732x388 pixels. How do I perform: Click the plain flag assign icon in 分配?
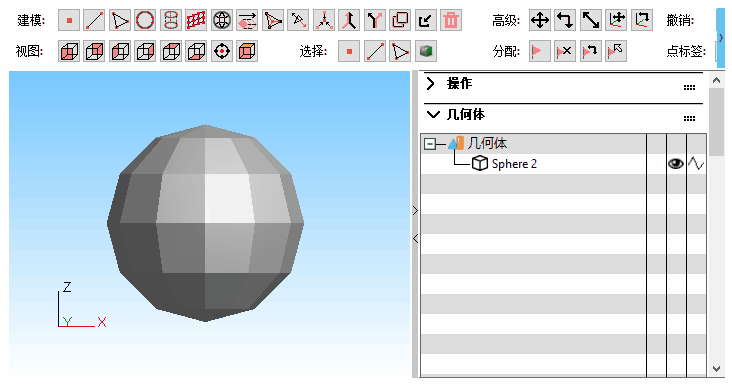click(540, 51)
